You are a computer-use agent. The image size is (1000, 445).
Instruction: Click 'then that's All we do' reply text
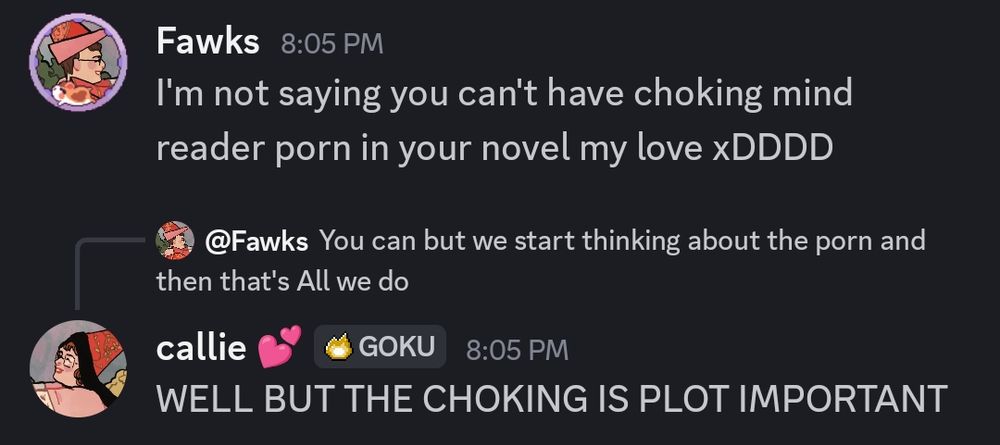click(282, 281)
